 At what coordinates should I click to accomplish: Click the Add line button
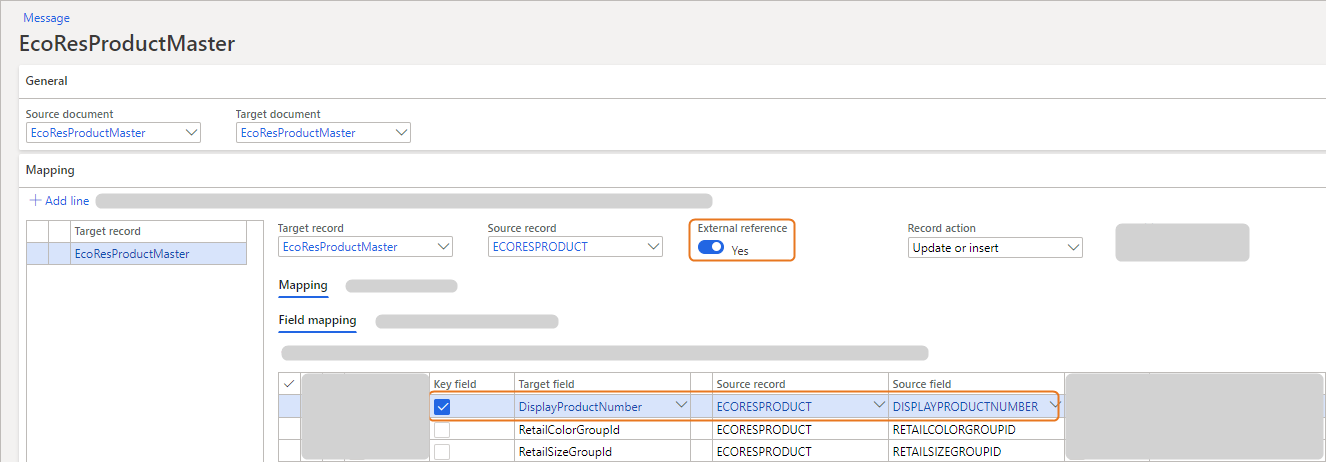(x=60, y=201)
